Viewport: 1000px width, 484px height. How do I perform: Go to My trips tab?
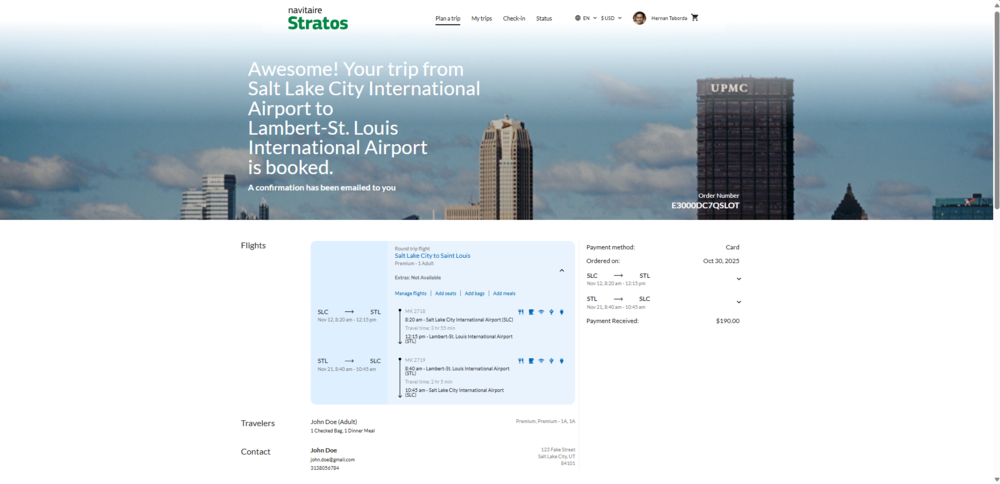click(481, 18)
